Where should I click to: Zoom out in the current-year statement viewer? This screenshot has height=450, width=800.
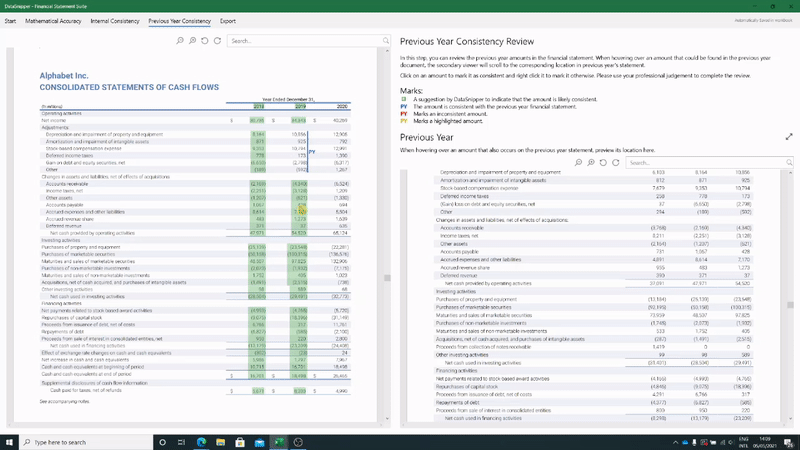180,41
